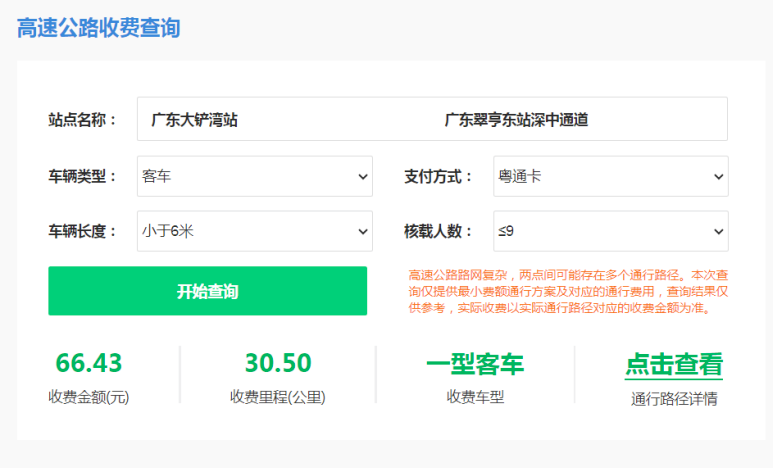The height and width of the screenshot is (468, 773).
Task: Click the 车辆长度 label
Action: tap(82, 231)
